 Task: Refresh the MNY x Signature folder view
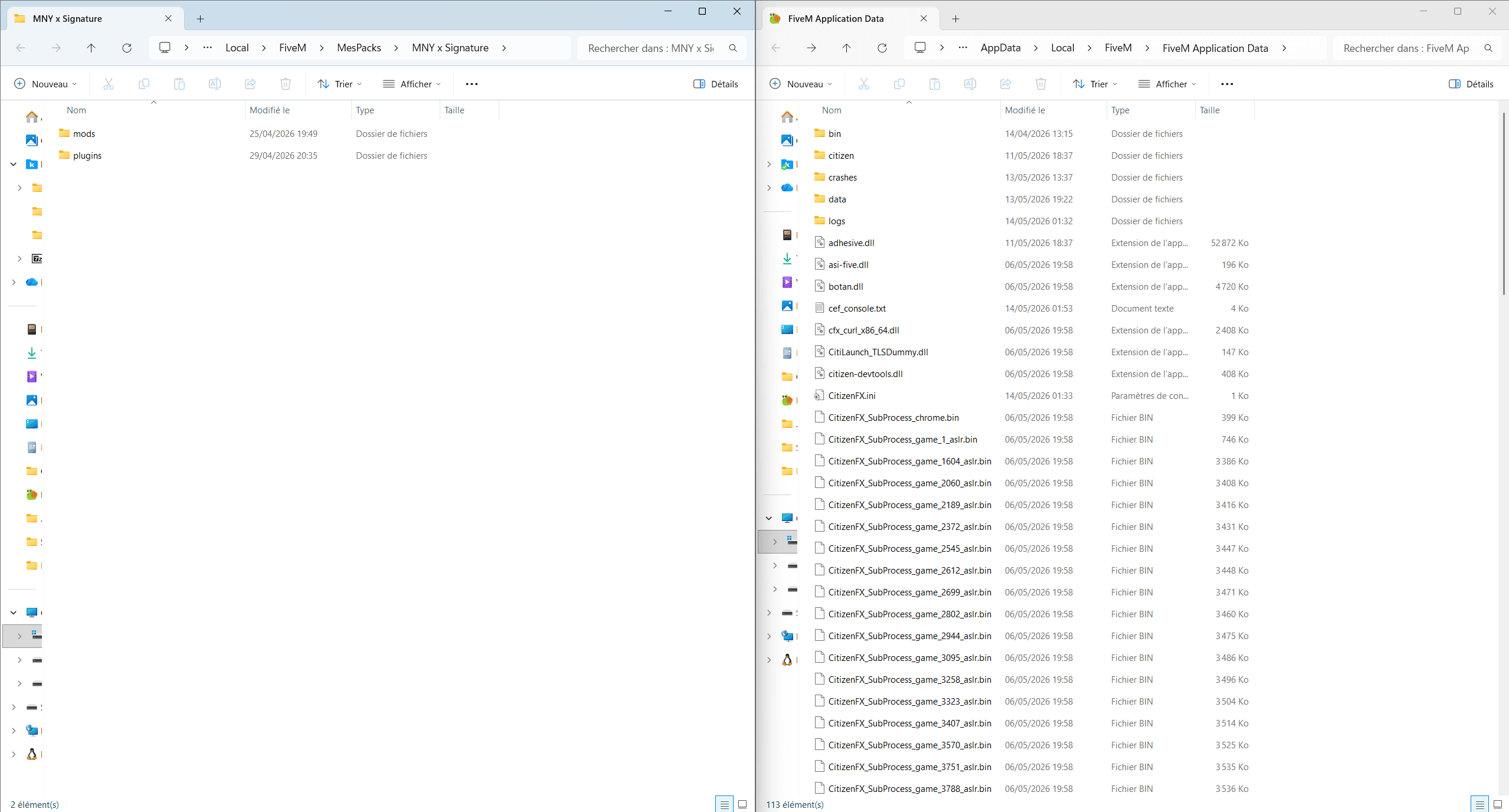point(127,48)
